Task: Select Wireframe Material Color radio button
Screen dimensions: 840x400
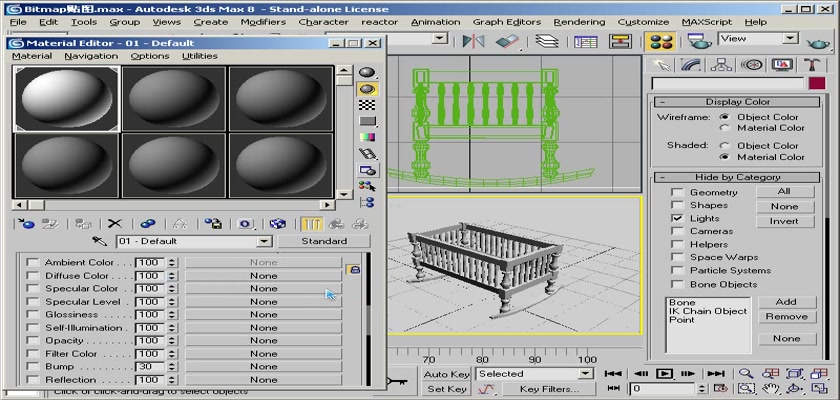Action: [725, 128]
